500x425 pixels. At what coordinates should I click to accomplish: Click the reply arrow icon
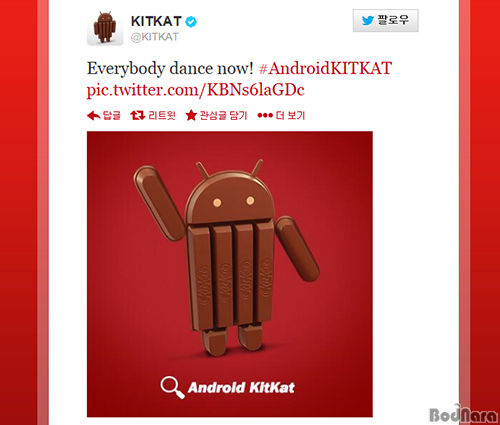[x=94, y=116]
